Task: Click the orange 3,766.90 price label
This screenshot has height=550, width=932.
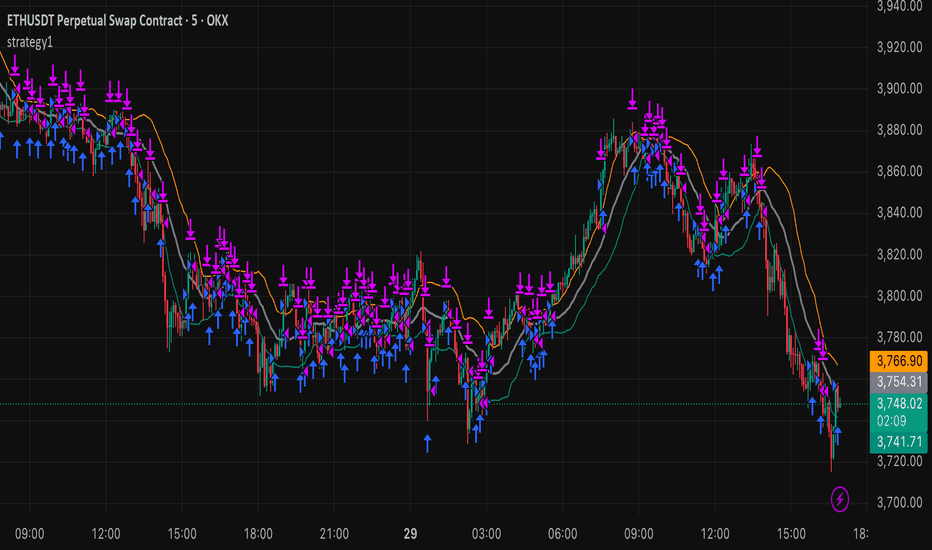Action: click(x=899, y=361)
